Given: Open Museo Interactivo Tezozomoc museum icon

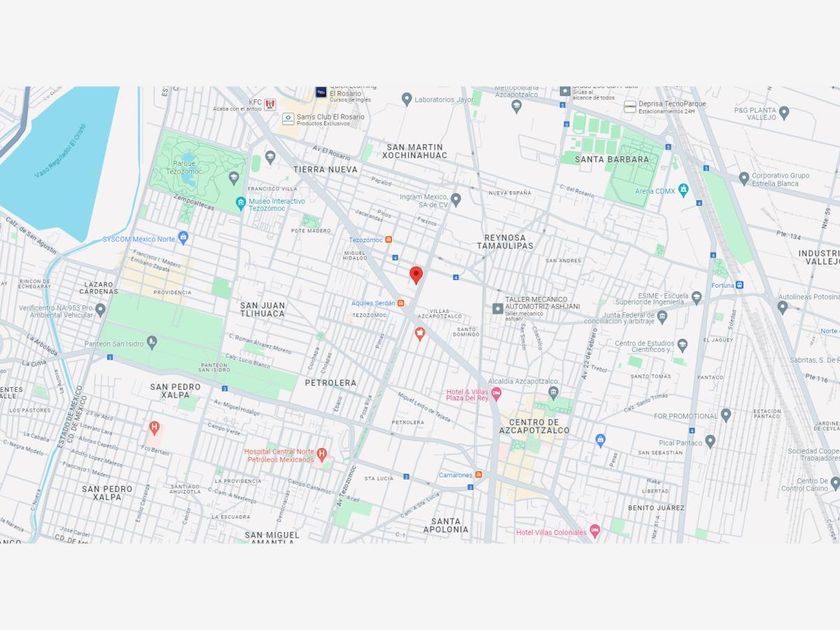Looking at the screenshot, I should pos(241,204).
